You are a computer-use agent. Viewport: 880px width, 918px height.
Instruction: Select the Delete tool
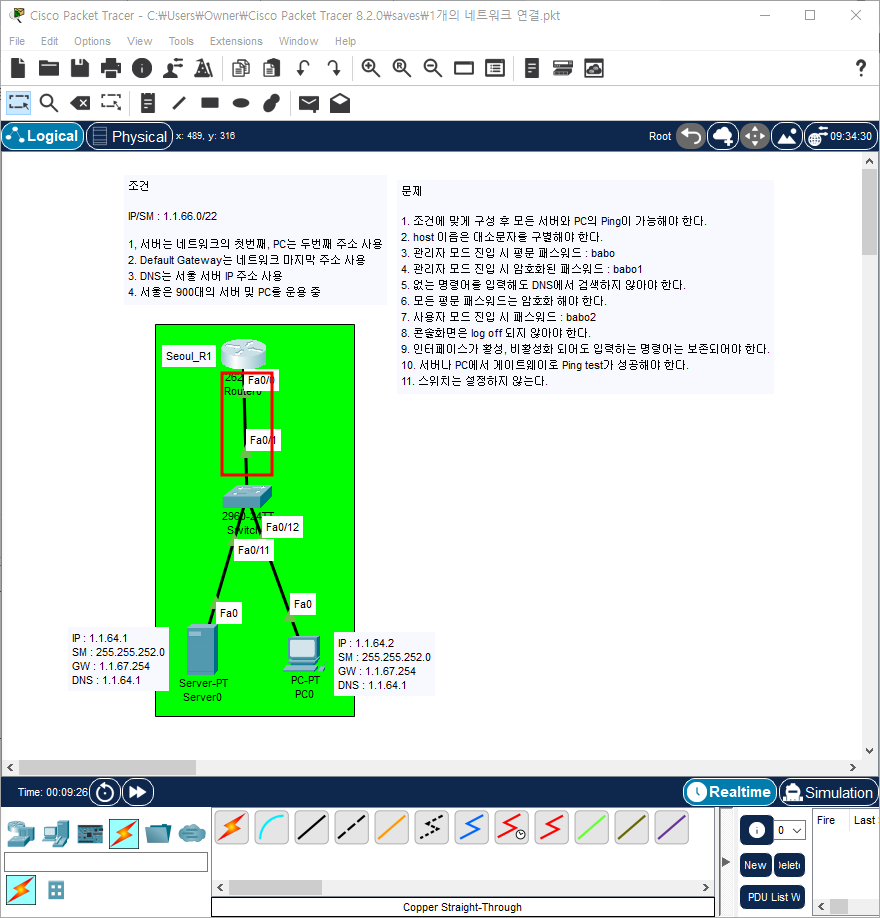80,104
